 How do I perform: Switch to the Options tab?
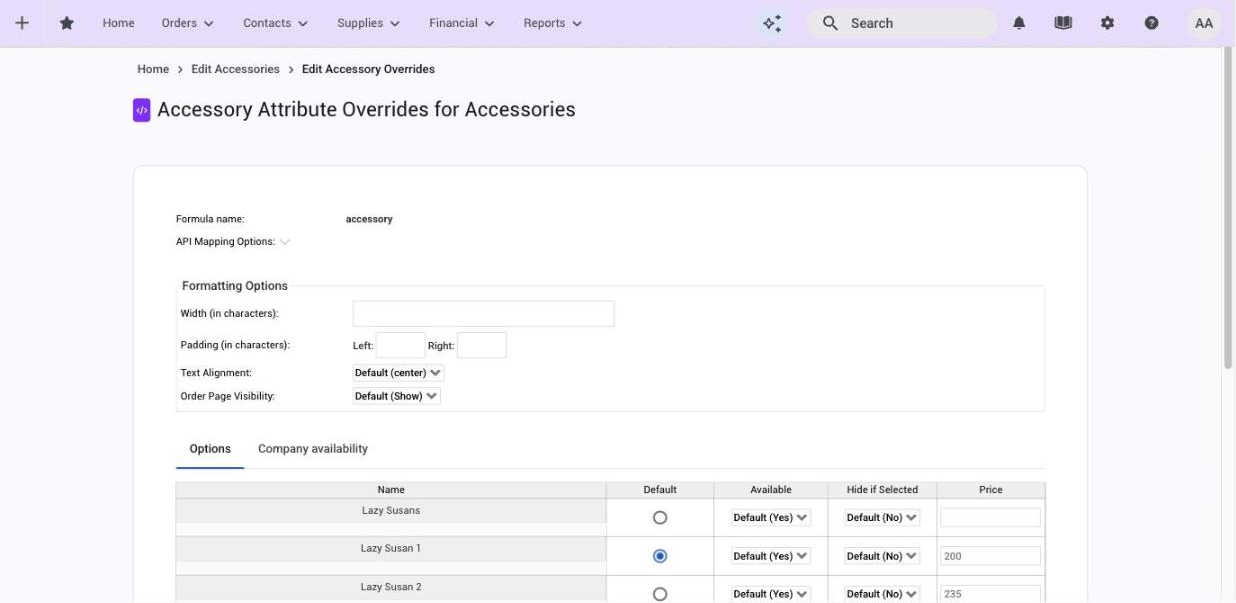point(210,449)
